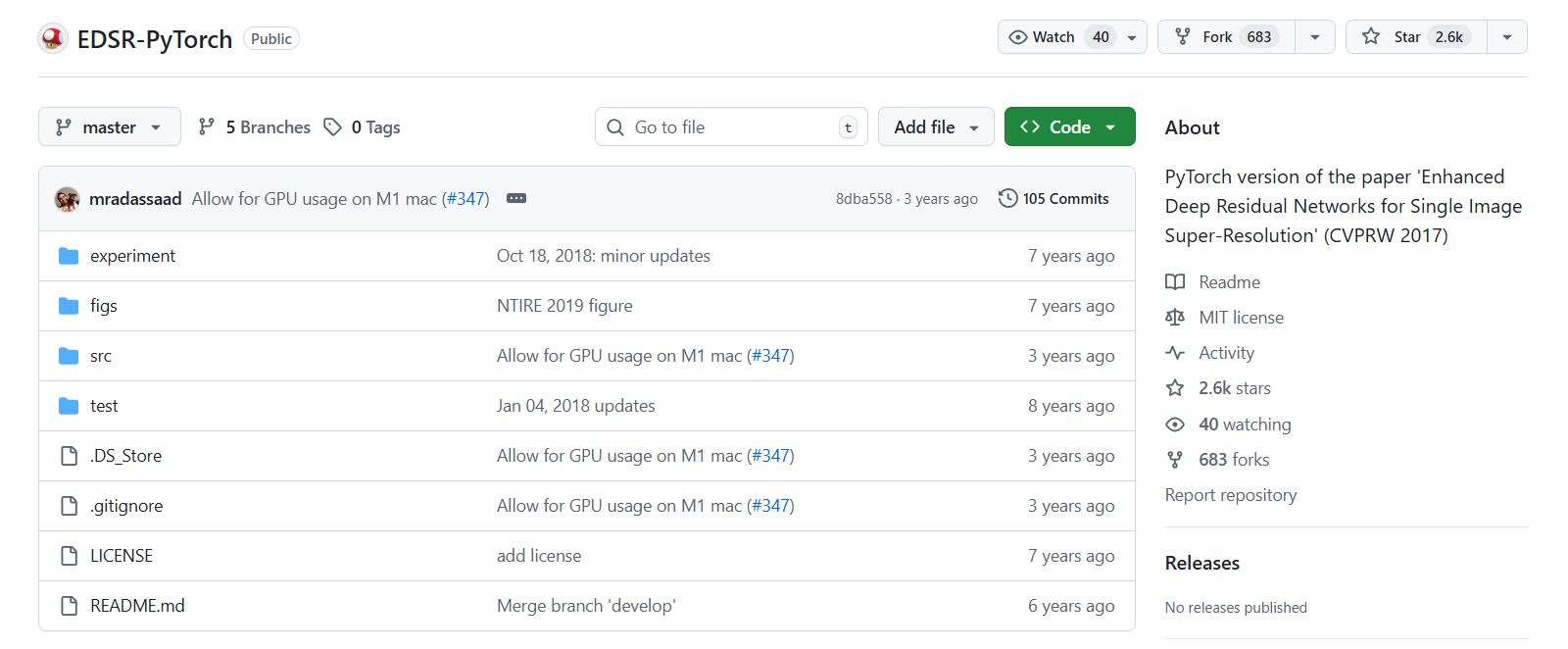Image resolution: width=1568 pixels, height=649 pixels.
Task: Click the .DS_Store file icon
Action: pos(69,456)
